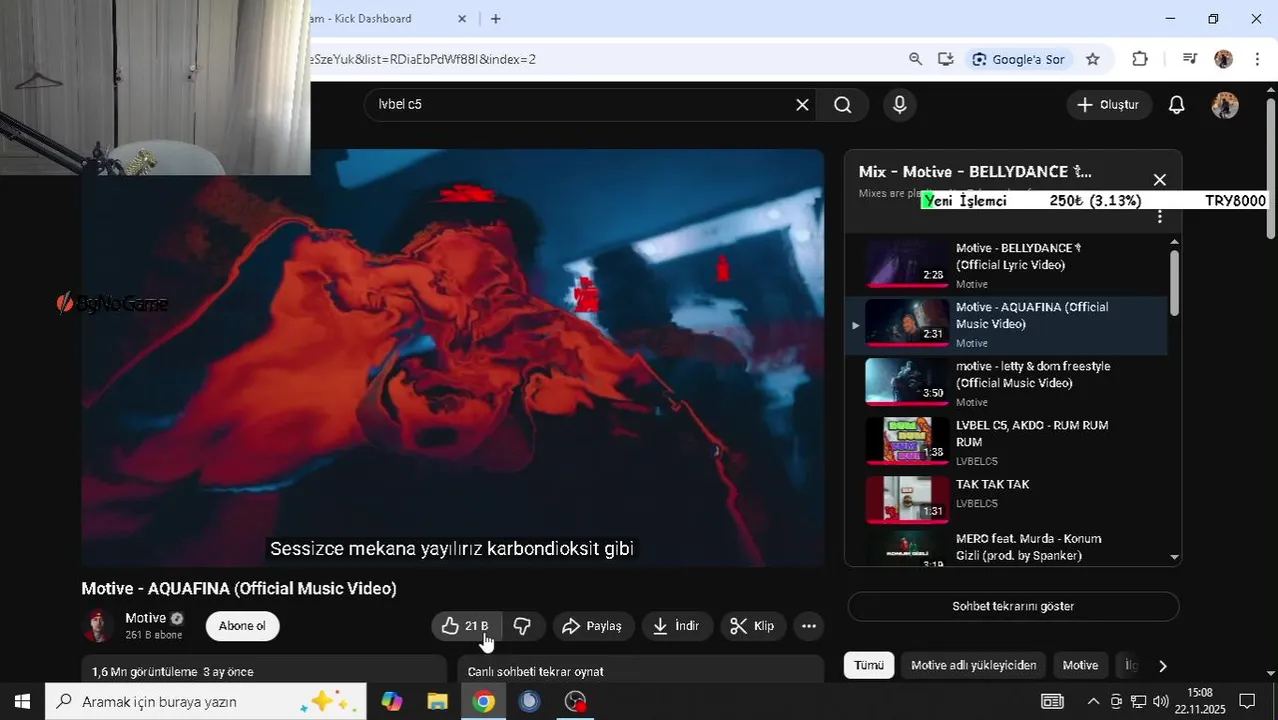Open the Motive channel avatar
Viewport: 1278px width, 720px height.
coord(98,626)
